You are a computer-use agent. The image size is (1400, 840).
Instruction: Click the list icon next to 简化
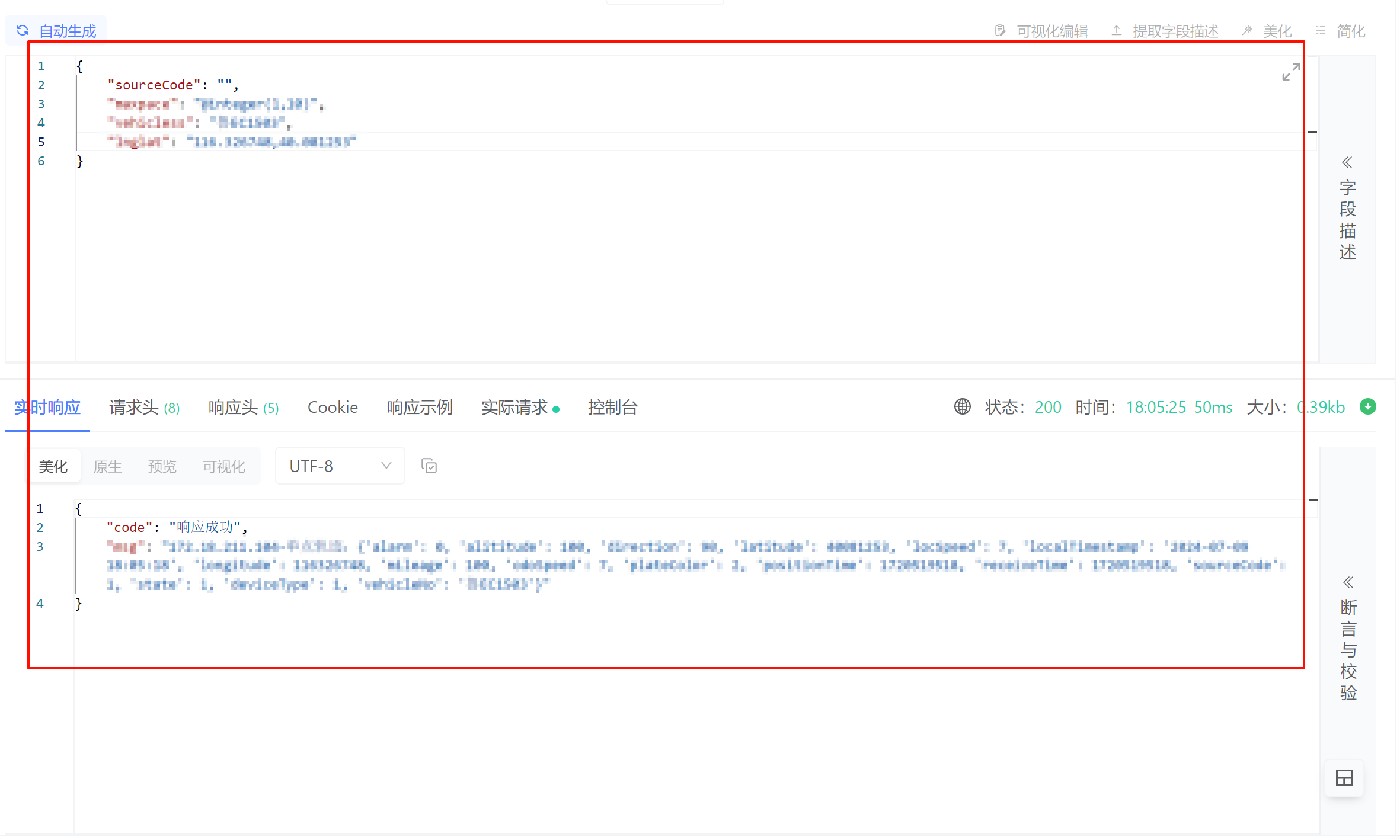coord(1321,31)
